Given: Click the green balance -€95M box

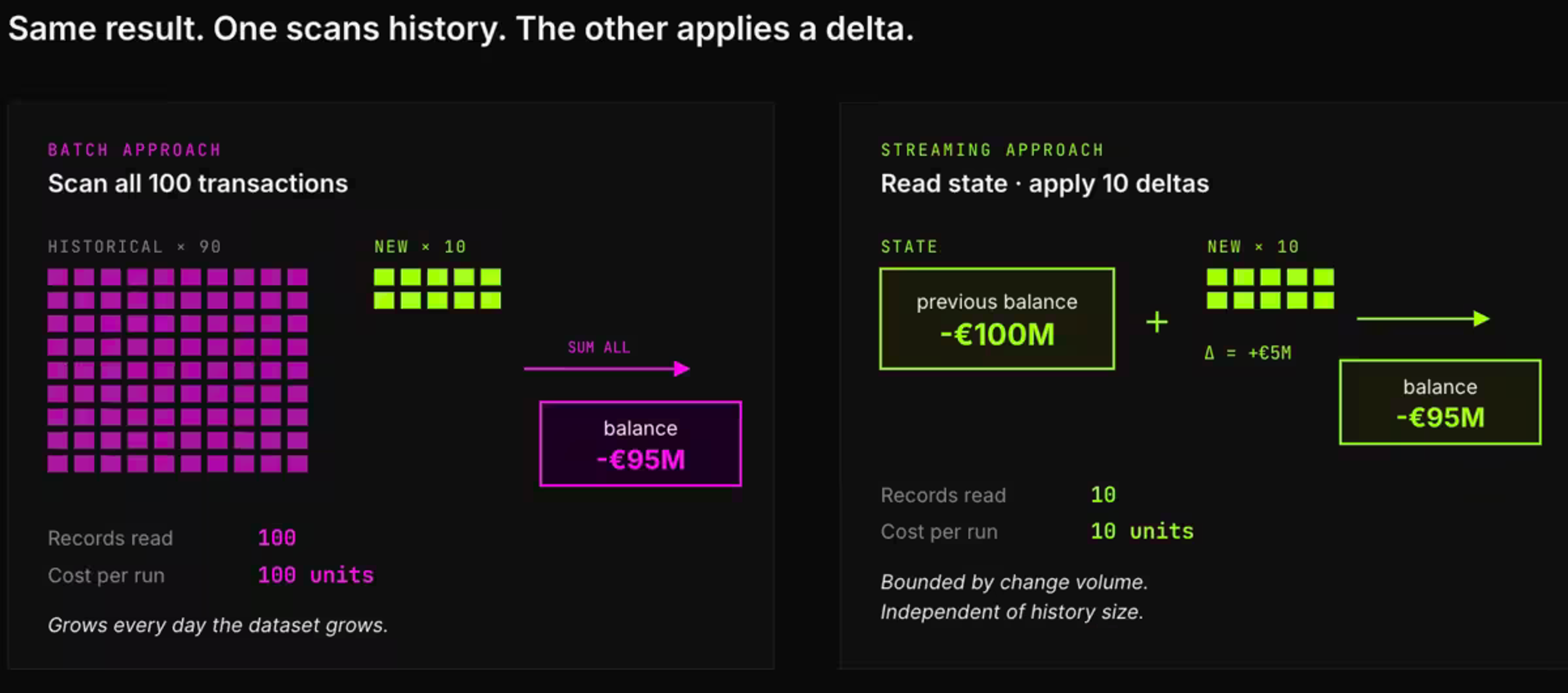Looking at the screenshot, I should (1440, 402).
